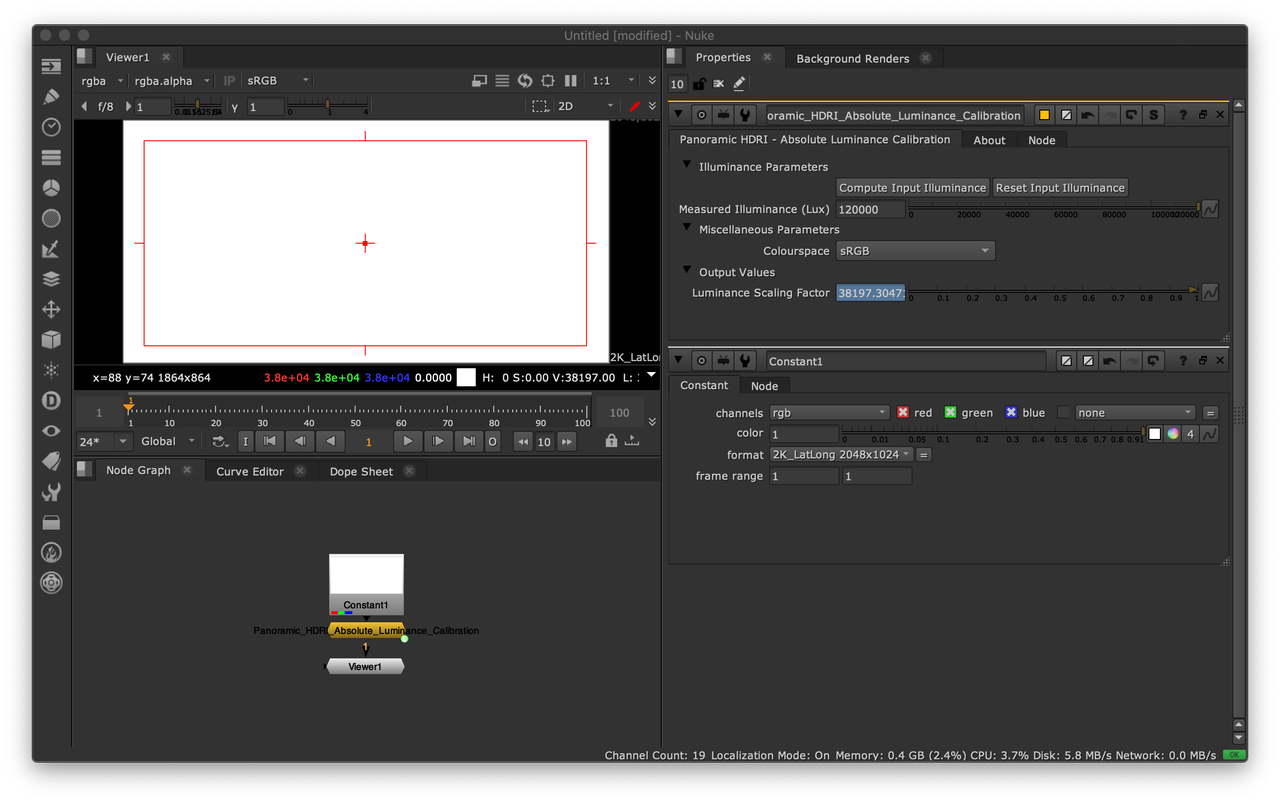Open the rgba.alpha channel dropdown
1280x802 pixels.
172,80
